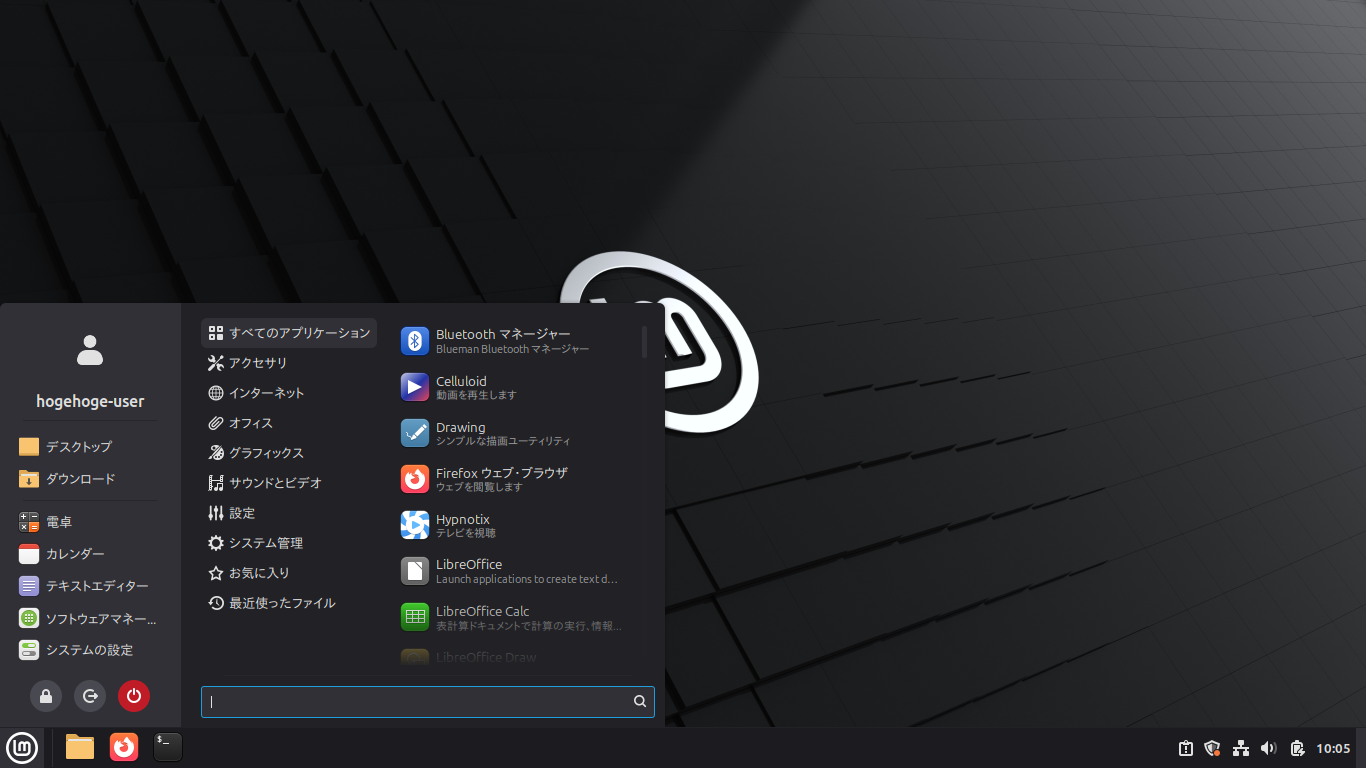Close the menu via the Linux Mint button
The image size is (1366, 768).
pyautogui.click(x=22, y=747)
